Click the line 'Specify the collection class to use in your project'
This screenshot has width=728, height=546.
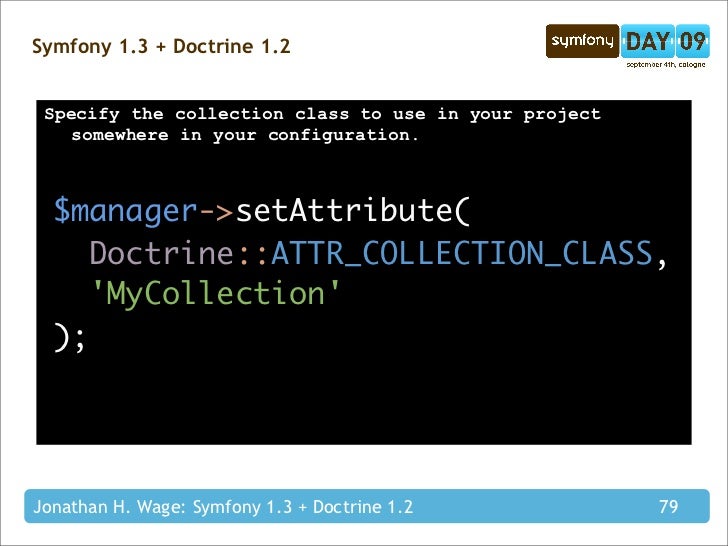coord(323,114)
